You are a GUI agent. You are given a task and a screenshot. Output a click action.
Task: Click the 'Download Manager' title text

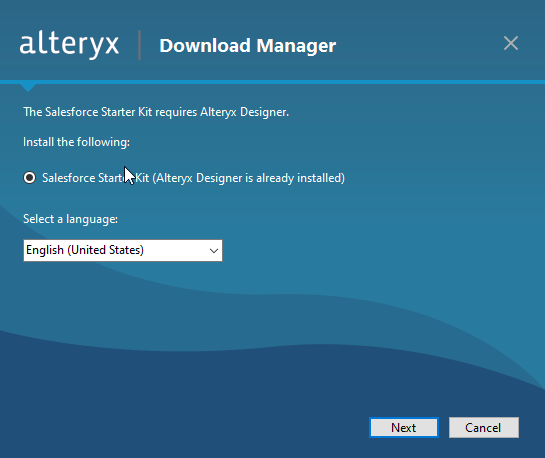[247, 46]
